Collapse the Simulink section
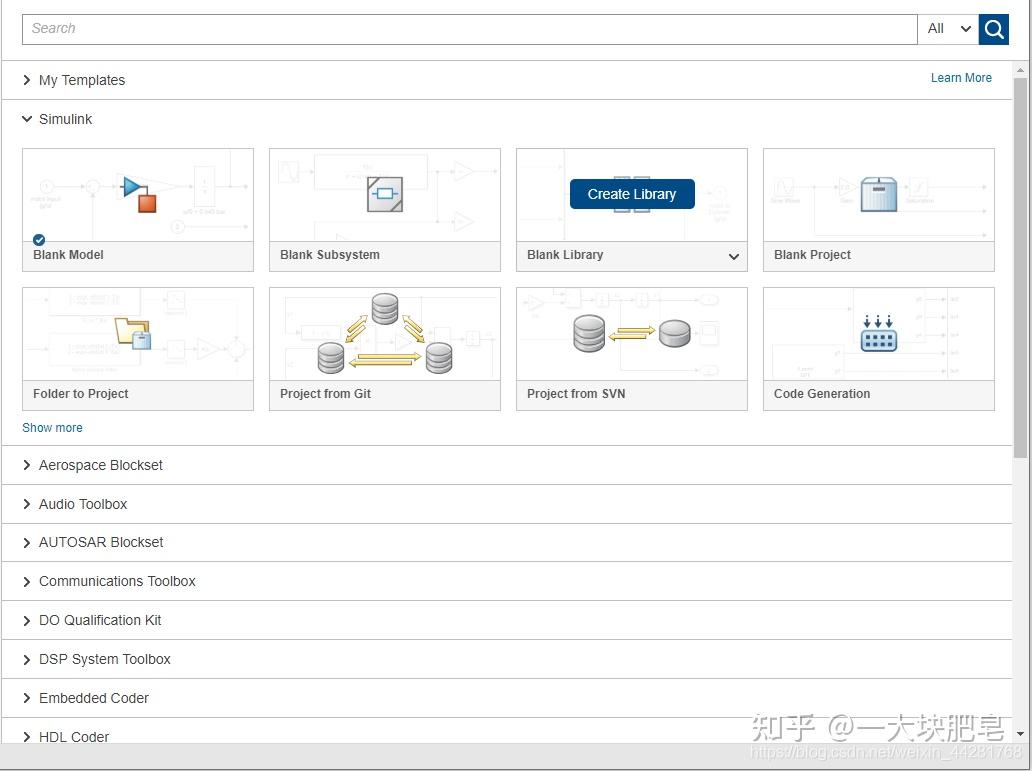 click(x=27, y=119)
